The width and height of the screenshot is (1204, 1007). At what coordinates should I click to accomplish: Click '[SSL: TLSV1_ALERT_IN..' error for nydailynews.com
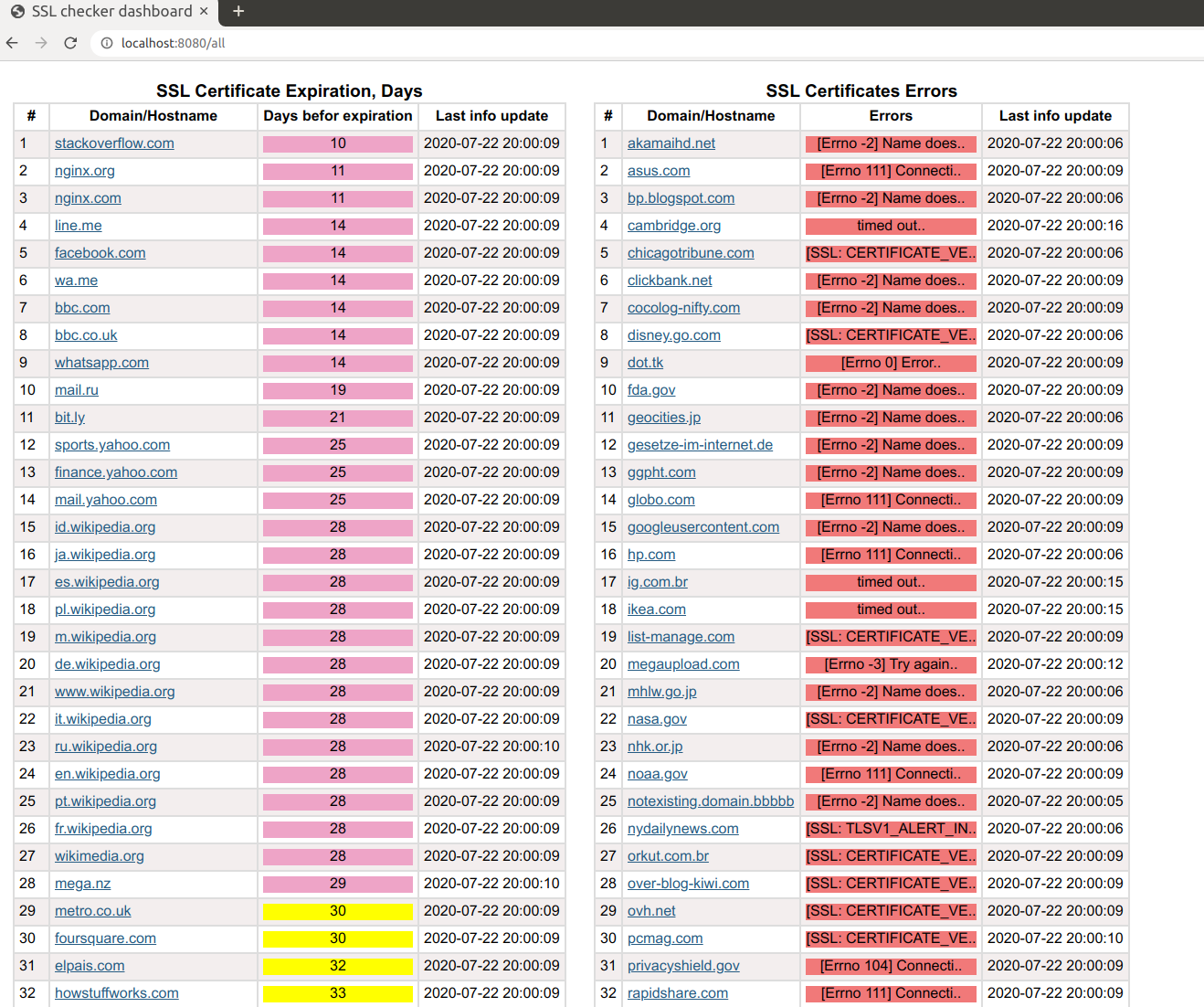(x=891, y=829)
